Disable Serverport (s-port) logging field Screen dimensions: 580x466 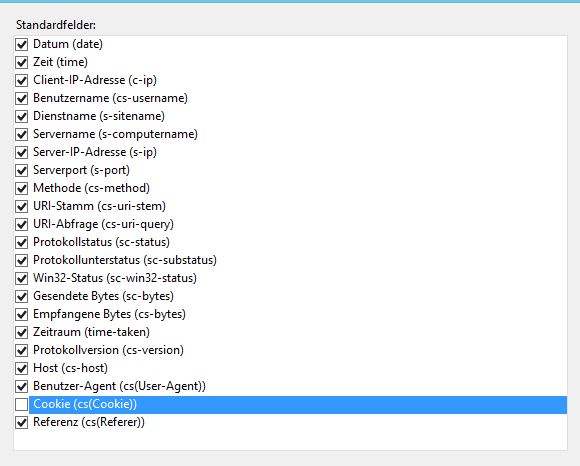click(21, 170)
